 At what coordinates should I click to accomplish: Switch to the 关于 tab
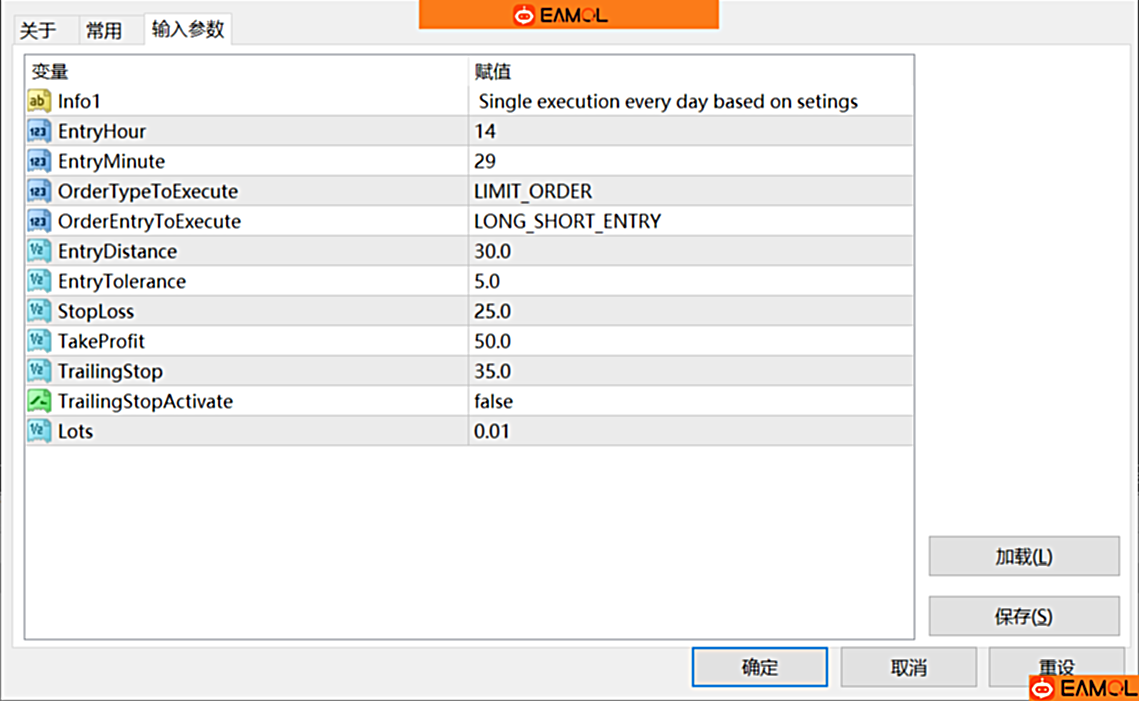(38, 31)
